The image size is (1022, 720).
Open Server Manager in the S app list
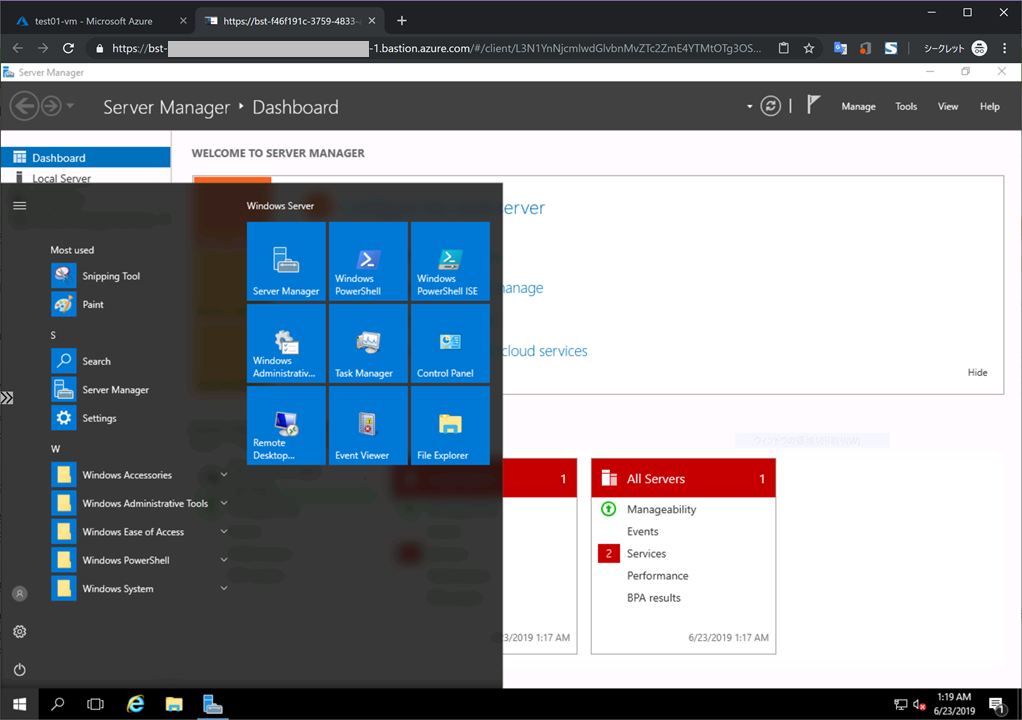point(139,390)
